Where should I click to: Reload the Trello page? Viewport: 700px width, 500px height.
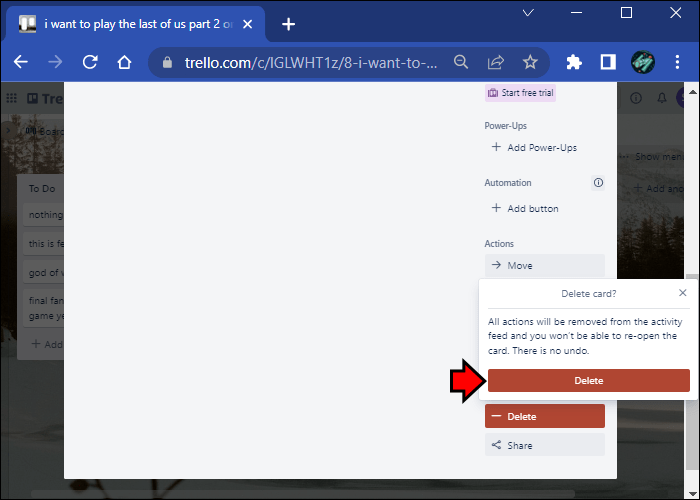[x=90, y=62]
